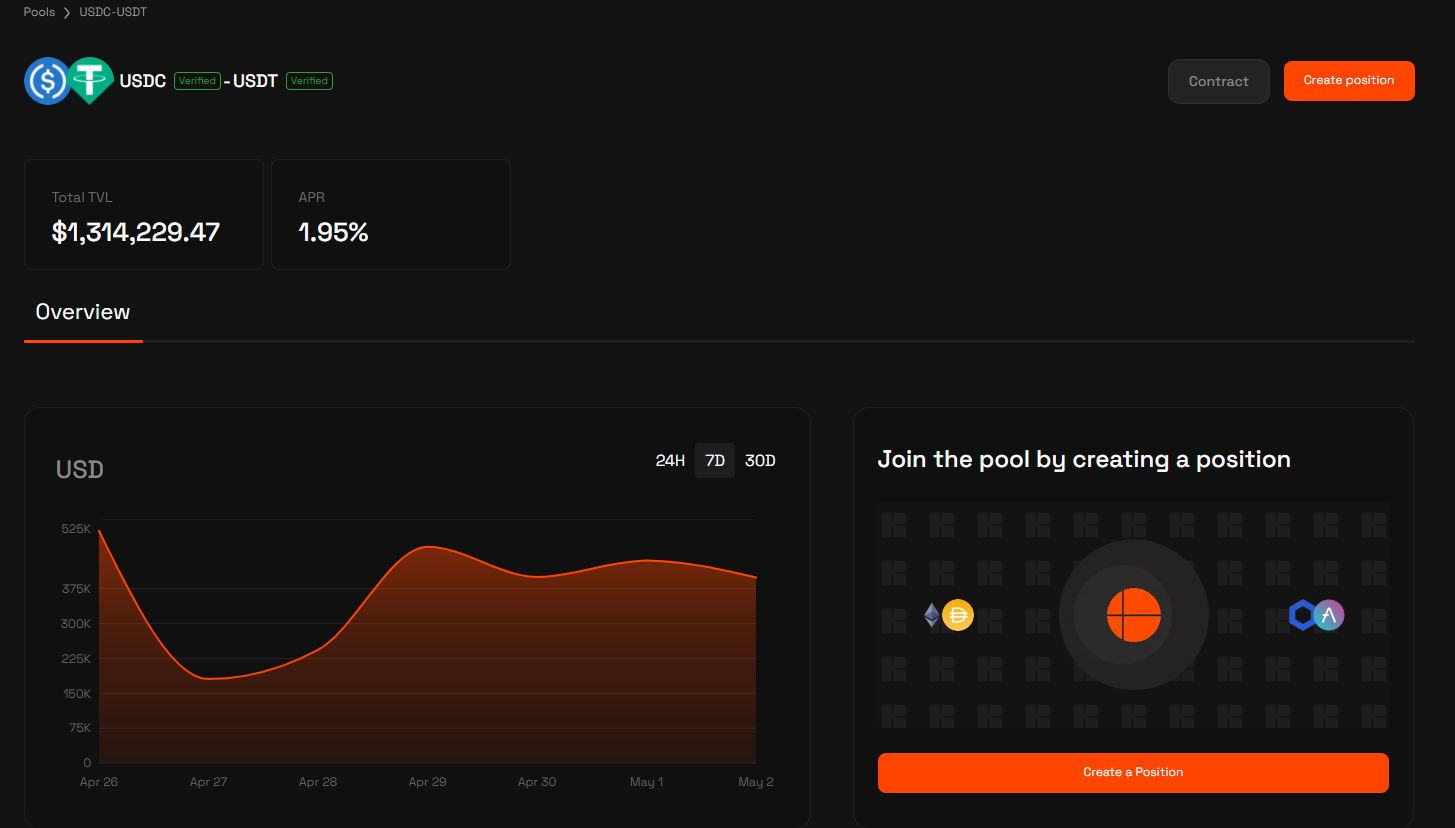Open the Overview tab
The height and width of the screenshot is (828, 1455).
tap(83, 312)
